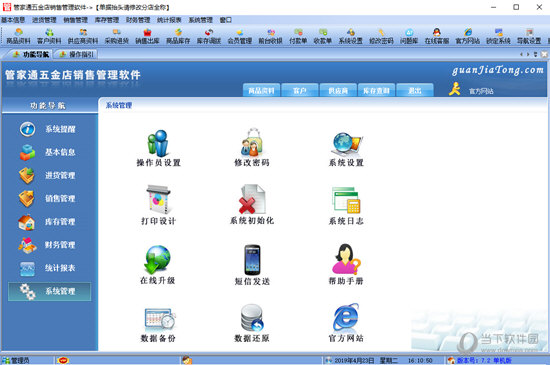
Task: Click 官方网站 icon in top toolbar
Action: coord(468,37)
